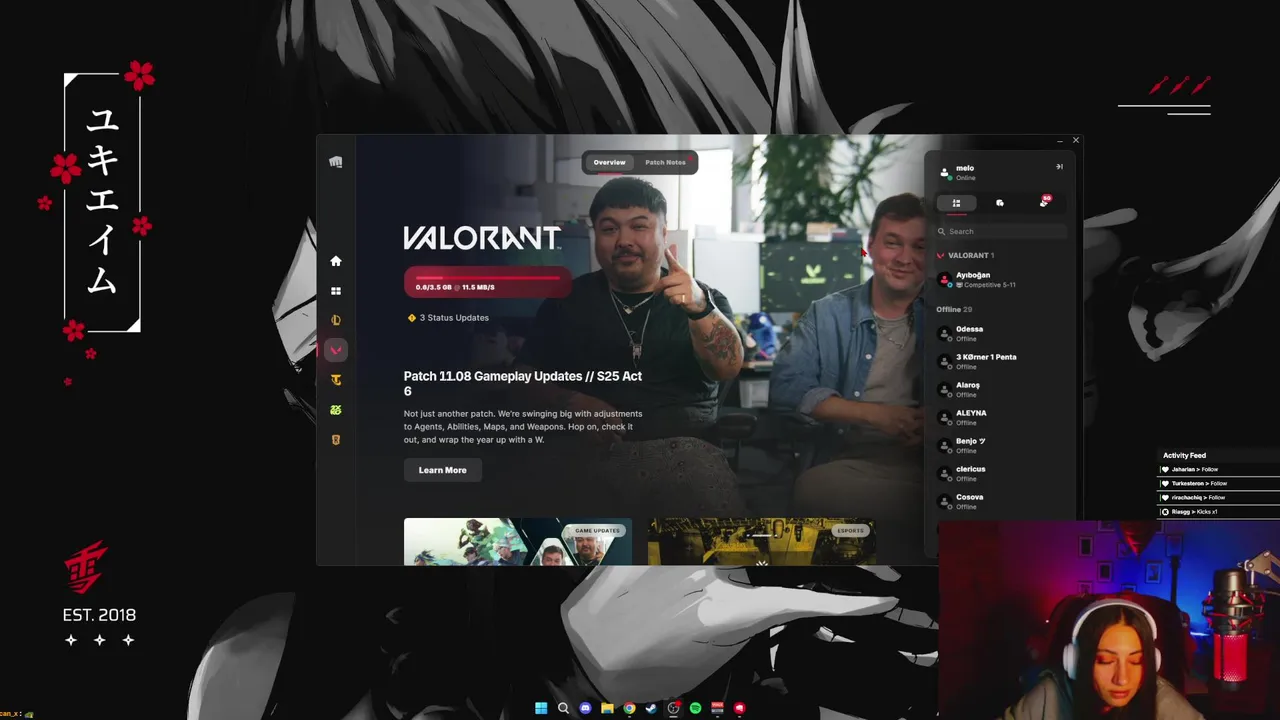The width and height of the screenshot is (1280, 720).
Task: Open the notifications tab with red badge
Action: click(x=1044, y=202)
